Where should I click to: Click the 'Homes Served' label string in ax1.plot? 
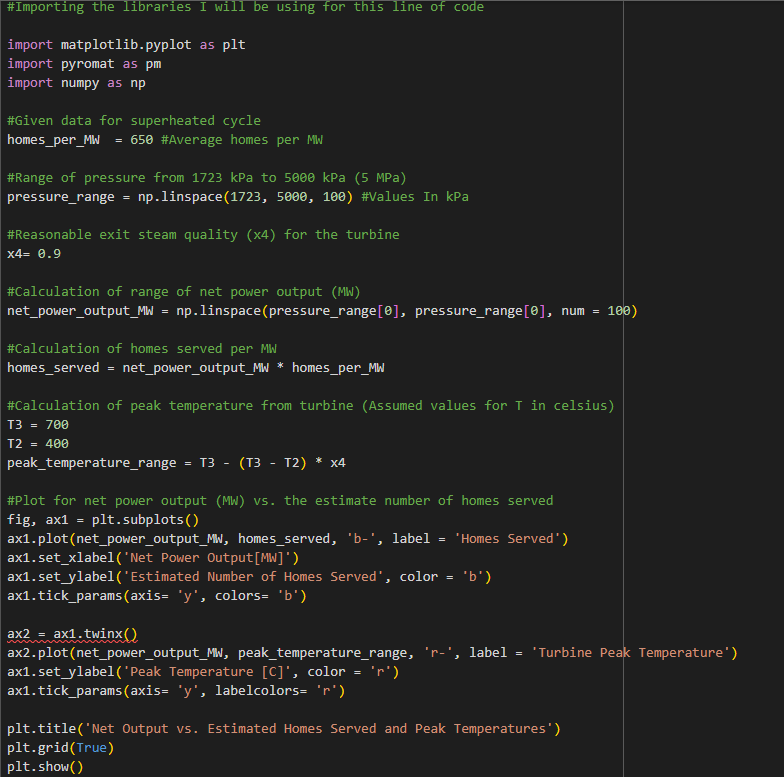coord(507,539)
